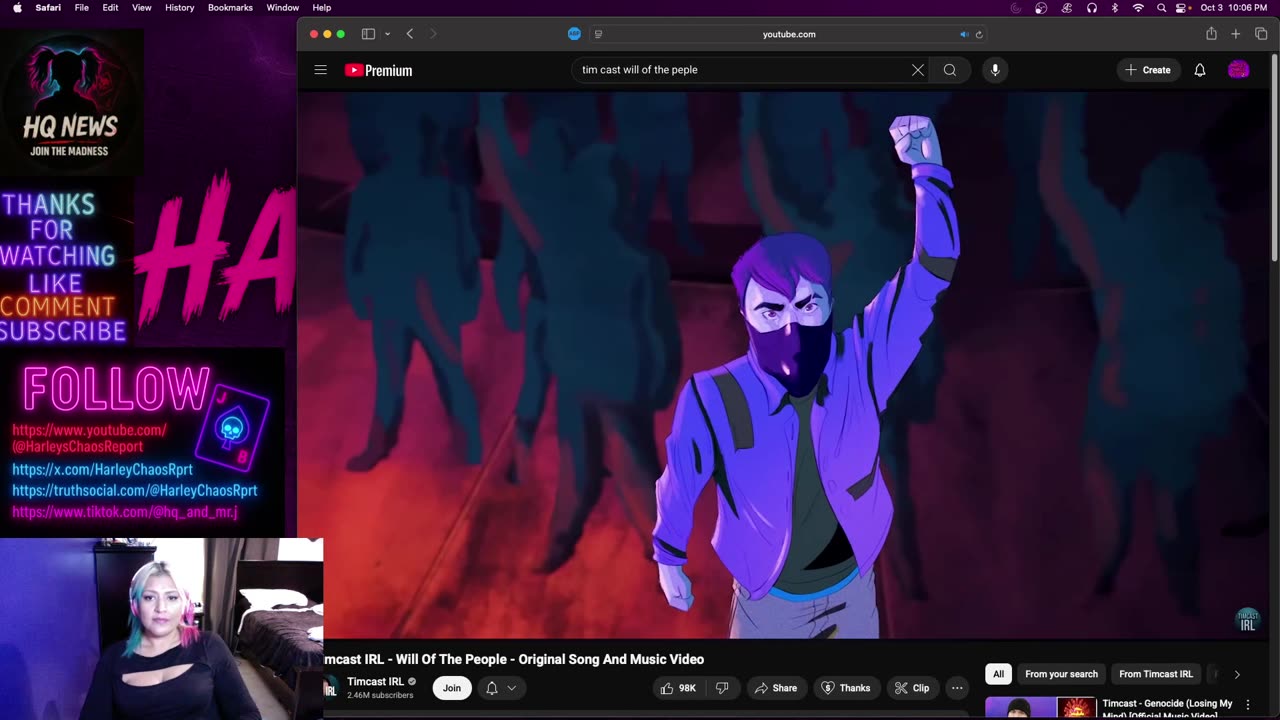Open the Window menu

click(283, 8)
